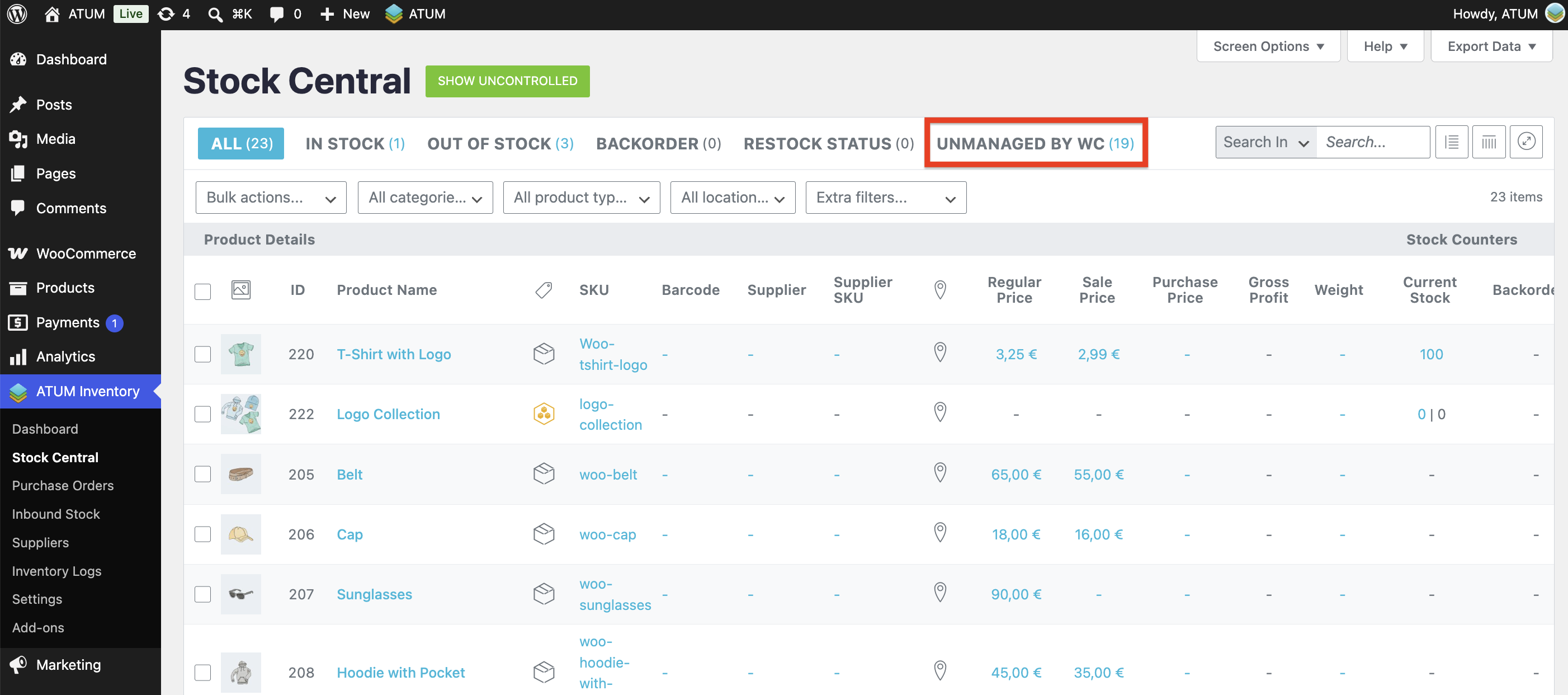The image size is (1568, 695).
Task: Click the WordPress logo icon in admin bar
Action: [x=17, y=13]
